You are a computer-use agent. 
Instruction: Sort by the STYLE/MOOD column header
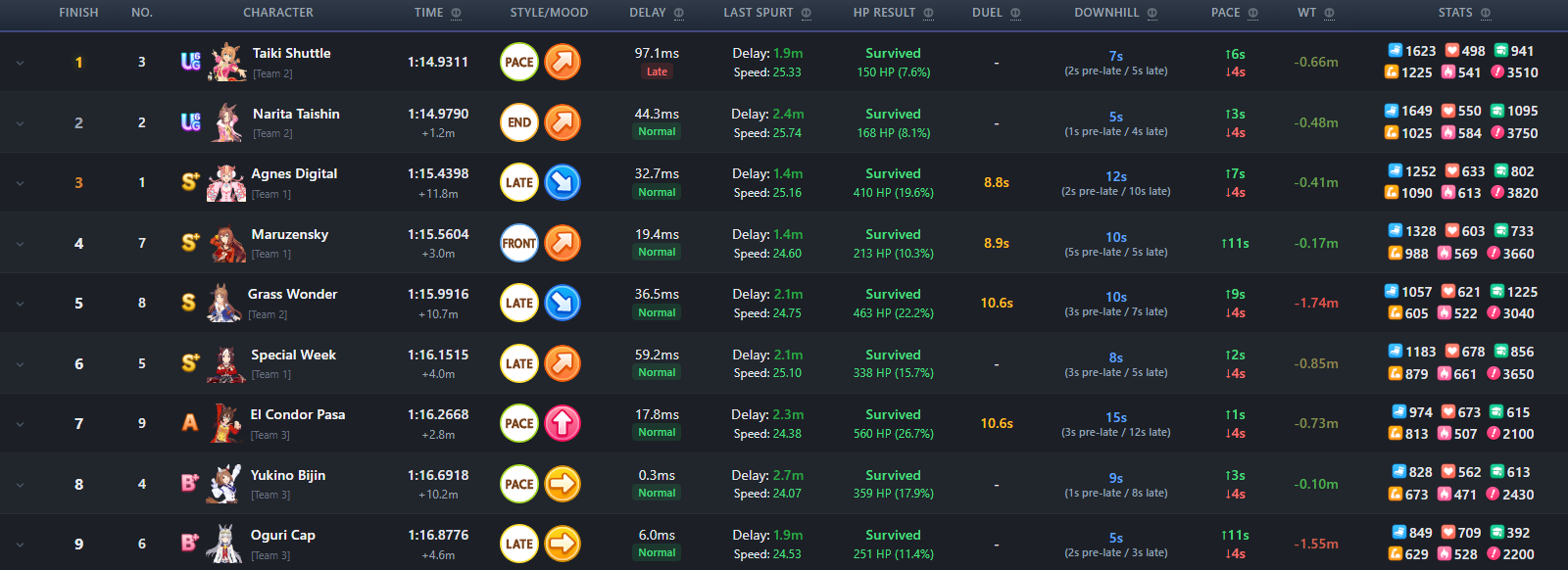coord(549,13)
